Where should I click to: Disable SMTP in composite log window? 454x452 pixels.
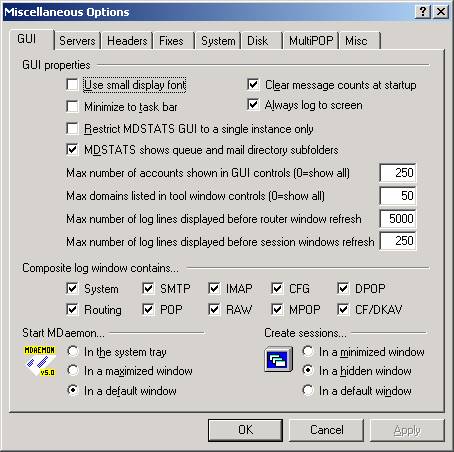pyautogui.click(x=148, y=288)
